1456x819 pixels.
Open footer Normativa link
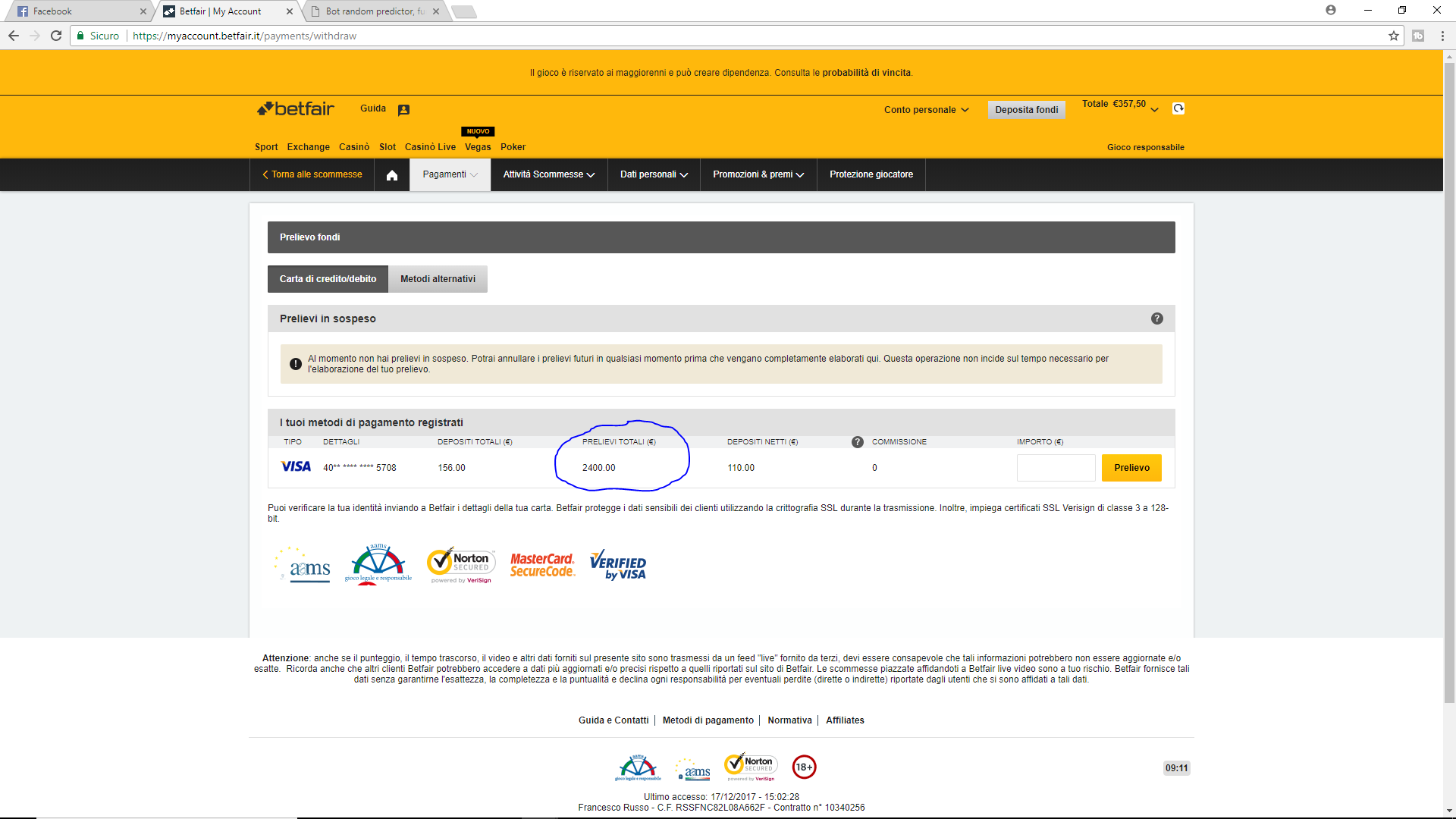coord(789,720)
